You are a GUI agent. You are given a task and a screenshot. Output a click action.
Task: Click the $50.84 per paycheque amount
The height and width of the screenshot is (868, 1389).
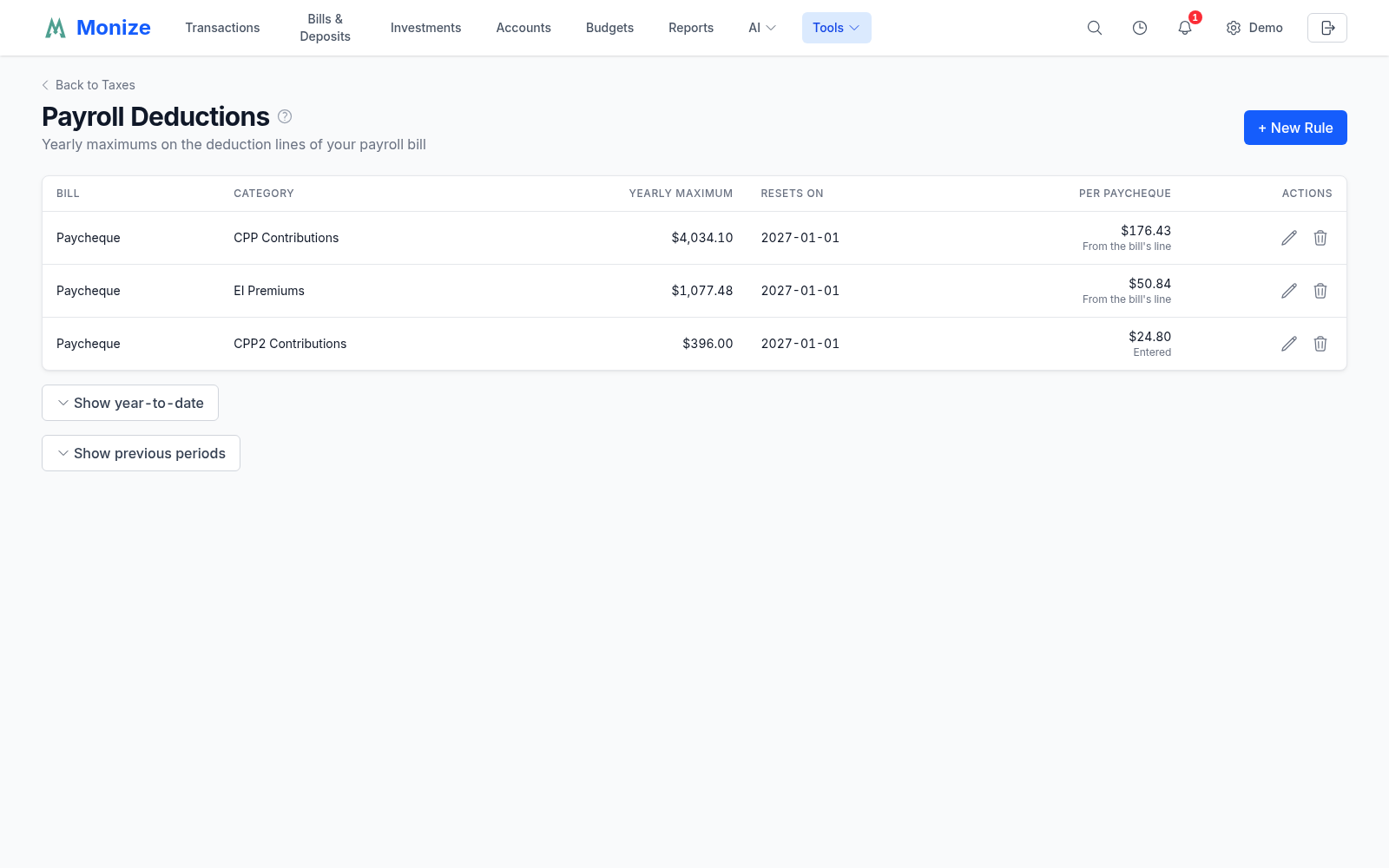pos(1149,284)
